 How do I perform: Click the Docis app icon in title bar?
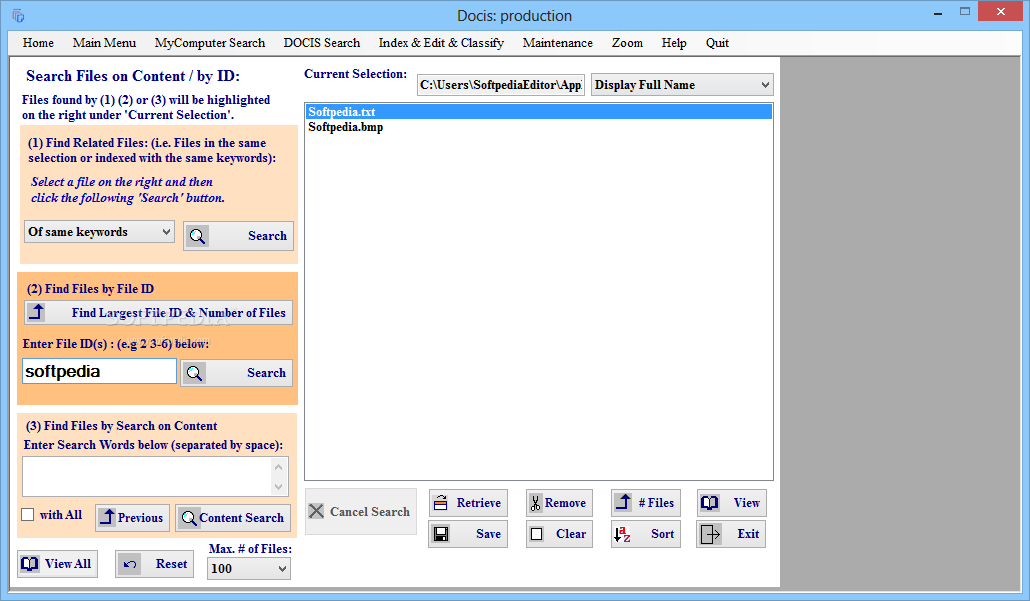[x=18, y=15]
